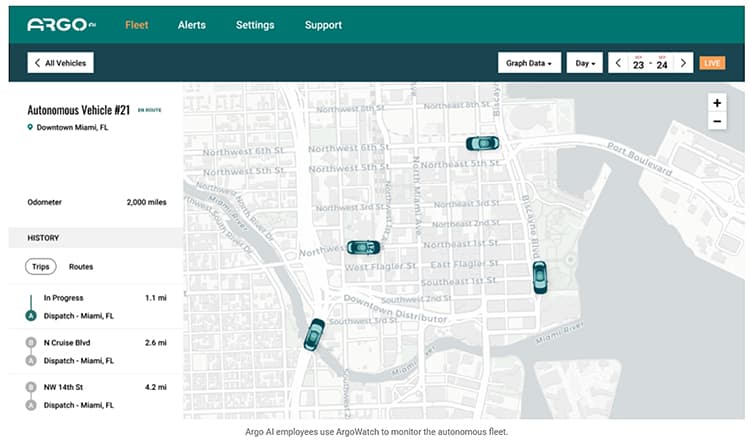Switch to Routes history view

(81, 267)
